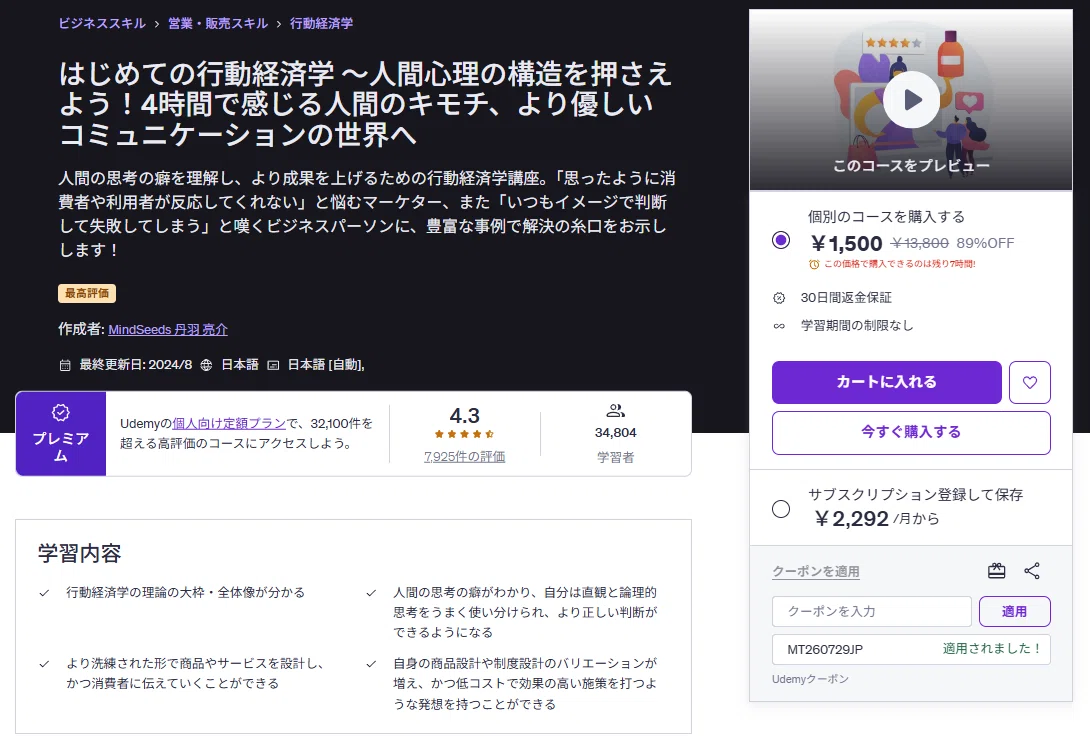Screen dimensions: 1090x742
Task: Click the gift course icon
Action: tap(996, 571)
